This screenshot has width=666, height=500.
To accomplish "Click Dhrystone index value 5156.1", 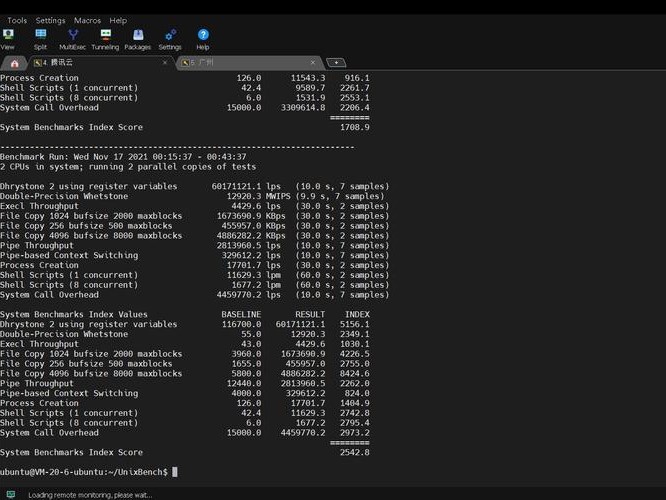I will tap(355, 324).
